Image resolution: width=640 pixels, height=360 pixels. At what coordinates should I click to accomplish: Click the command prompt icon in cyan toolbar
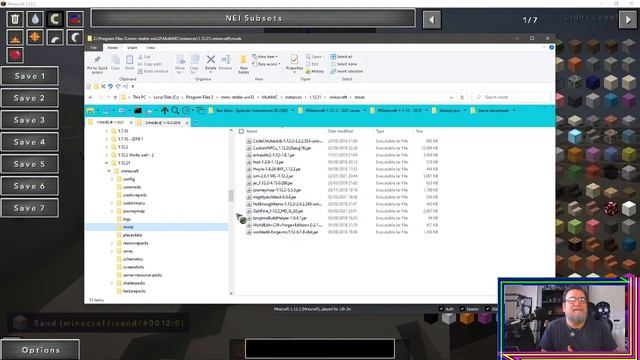click(138, 110)
